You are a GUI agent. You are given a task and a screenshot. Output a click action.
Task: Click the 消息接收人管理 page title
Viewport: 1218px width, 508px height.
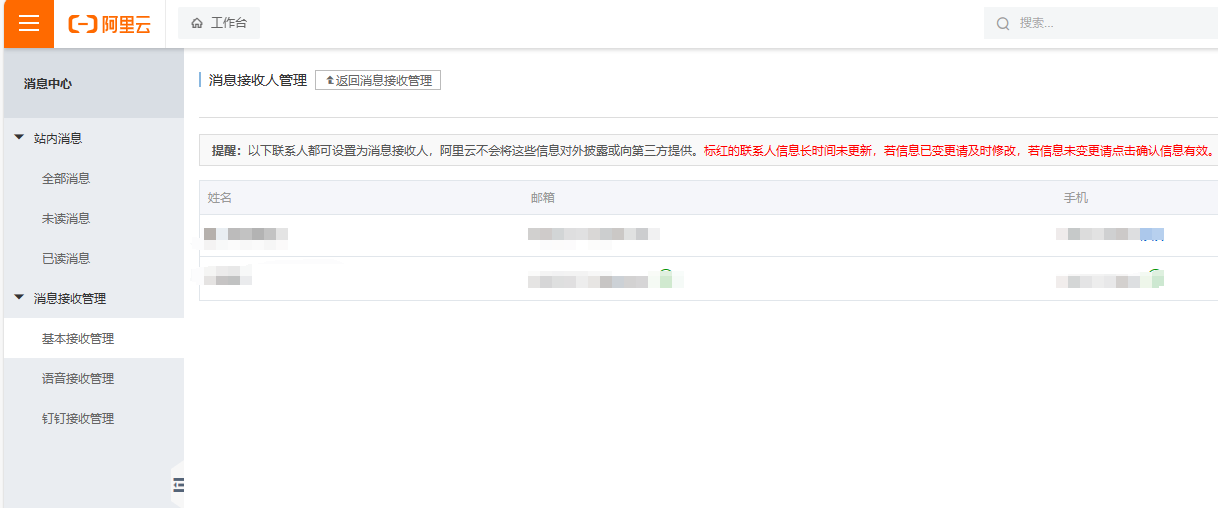(258, 80)
